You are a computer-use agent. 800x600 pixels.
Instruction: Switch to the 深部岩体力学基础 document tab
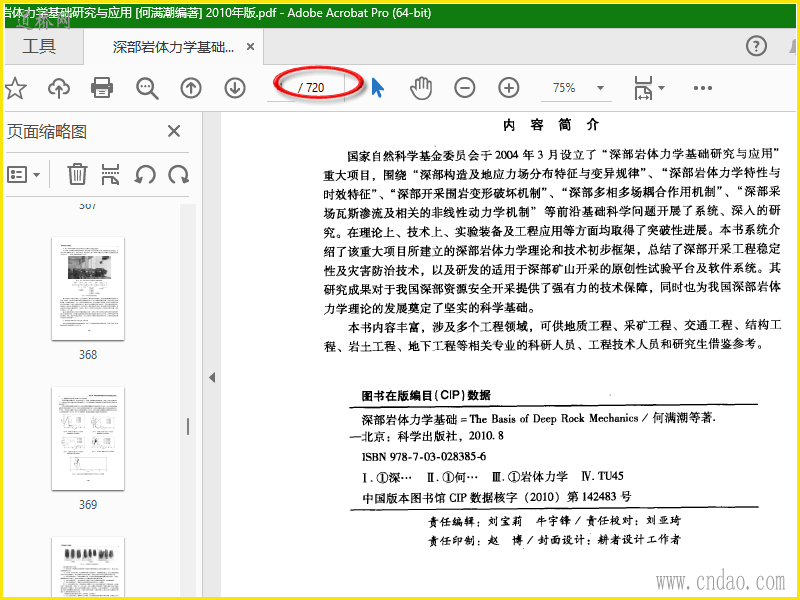click(173, 47)
